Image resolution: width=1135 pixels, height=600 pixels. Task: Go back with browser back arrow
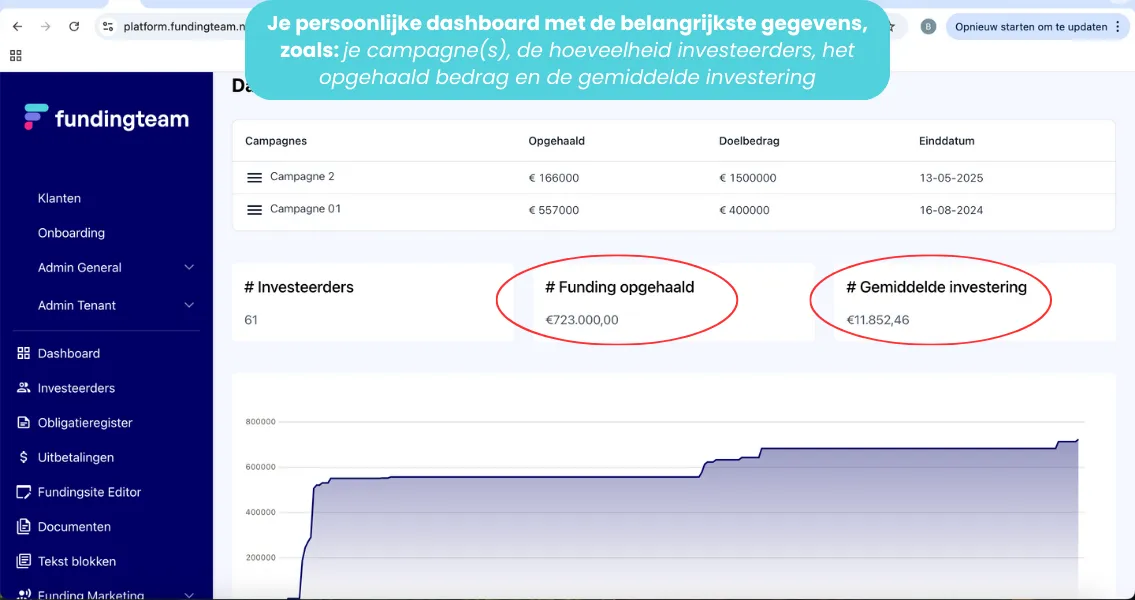pyautogui.click(x=17, y=27)
